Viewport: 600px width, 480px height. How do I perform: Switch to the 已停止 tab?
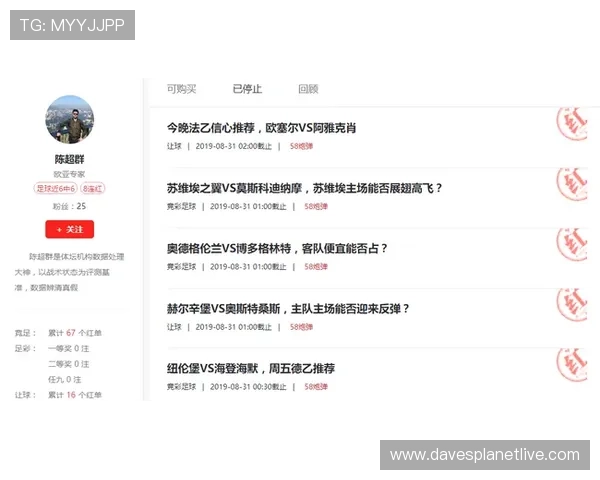247,89
